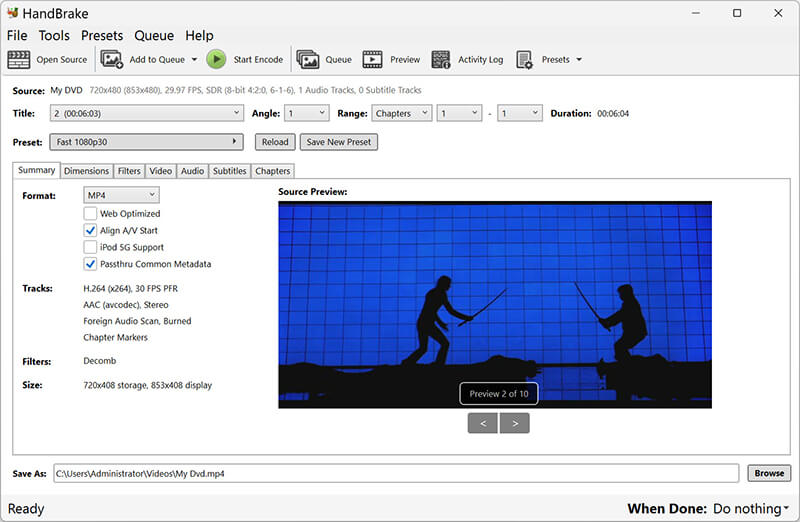This screenshot has height=522, width=800.
Task: Open the Range type dropdown set to Chapters
Action: click(x=402, y=113)
